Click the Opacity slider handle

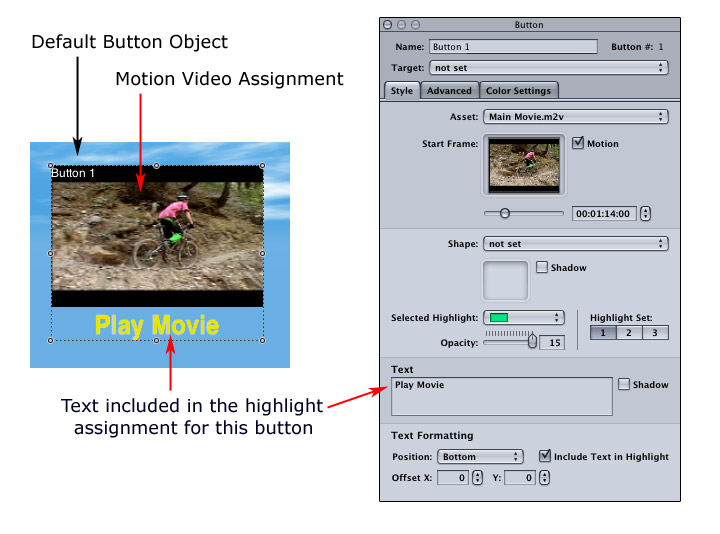(531, 341)
